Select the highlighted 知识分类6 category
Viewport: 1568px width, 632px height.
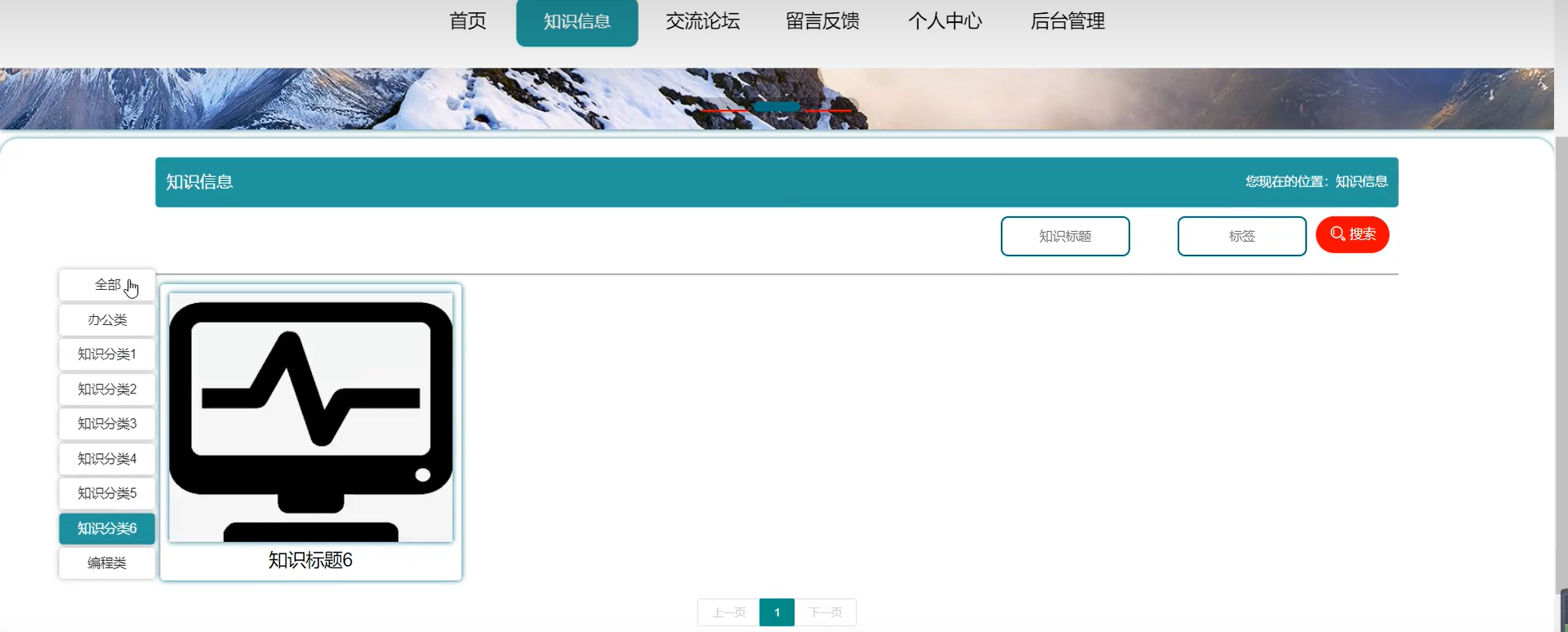point(107,528)
